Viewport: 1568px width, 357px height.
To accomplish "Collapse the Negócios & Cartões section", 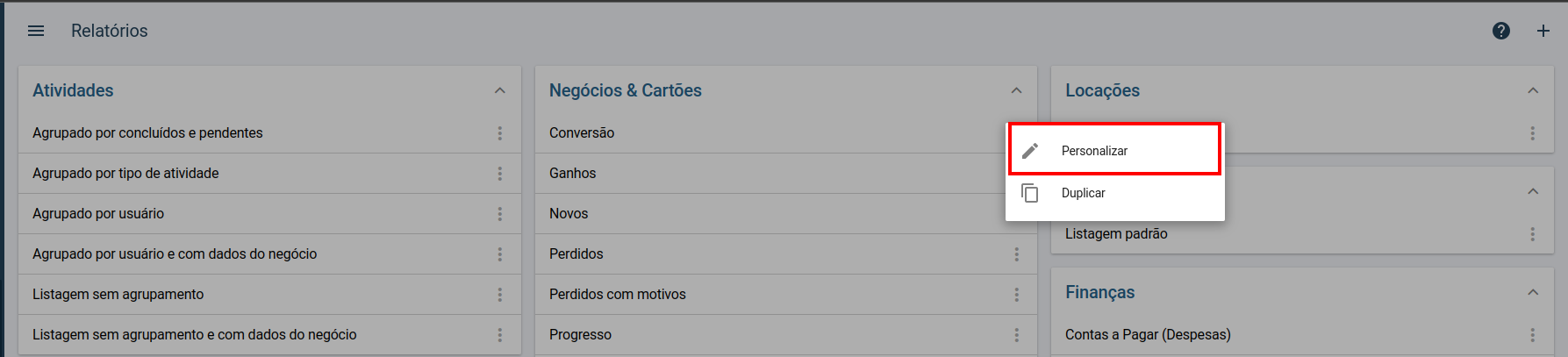I will (1016, 90).
